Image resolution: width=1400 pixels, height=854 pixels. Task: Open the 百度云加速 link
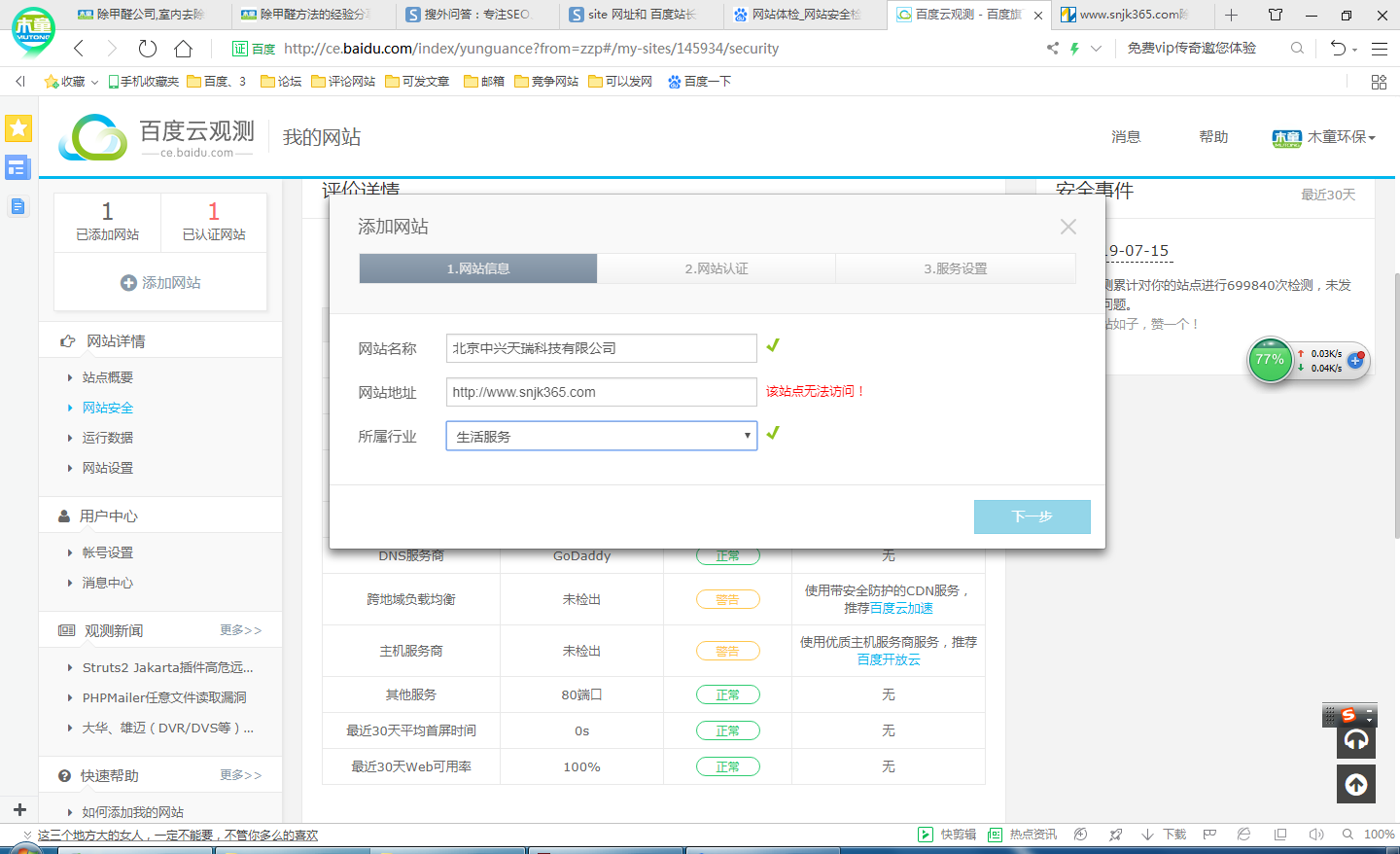901,608
